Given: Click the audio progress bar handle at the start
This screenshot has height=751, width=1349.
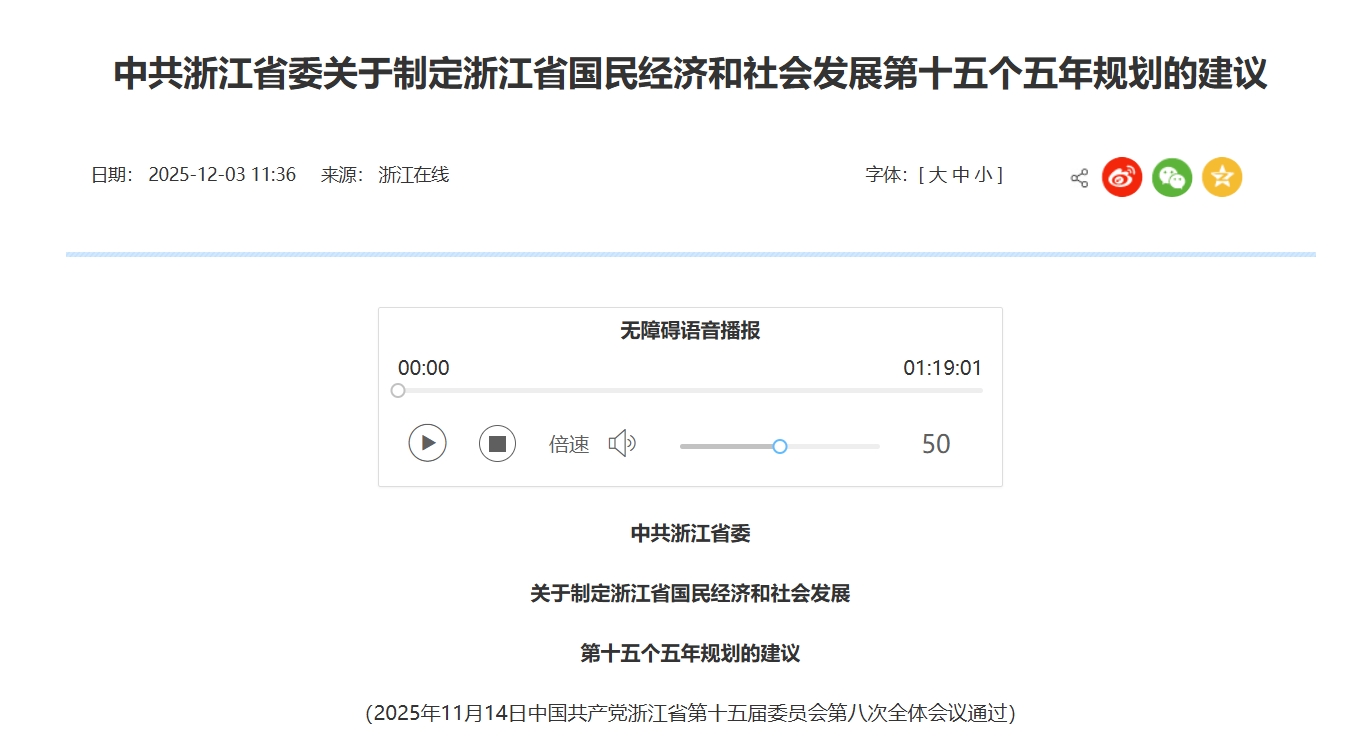Looking at the screenshot, I should tap(398, 391).
